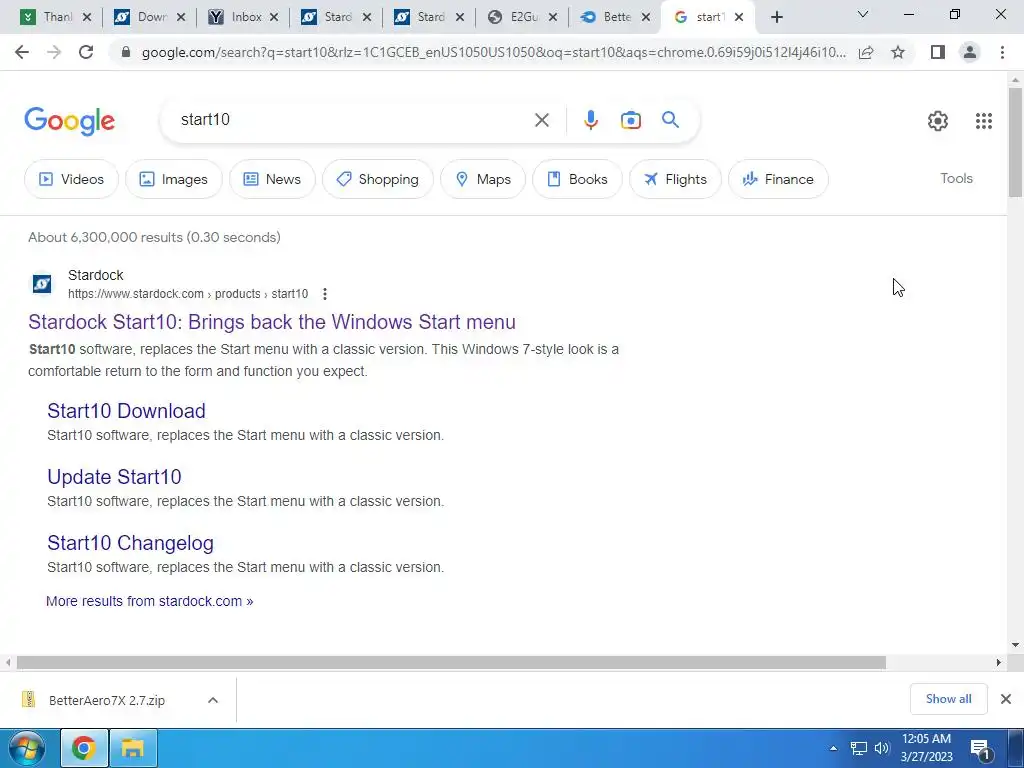1024x768 pixels.
Task: Submit search with magnifier icon
Action: [670, 120]
